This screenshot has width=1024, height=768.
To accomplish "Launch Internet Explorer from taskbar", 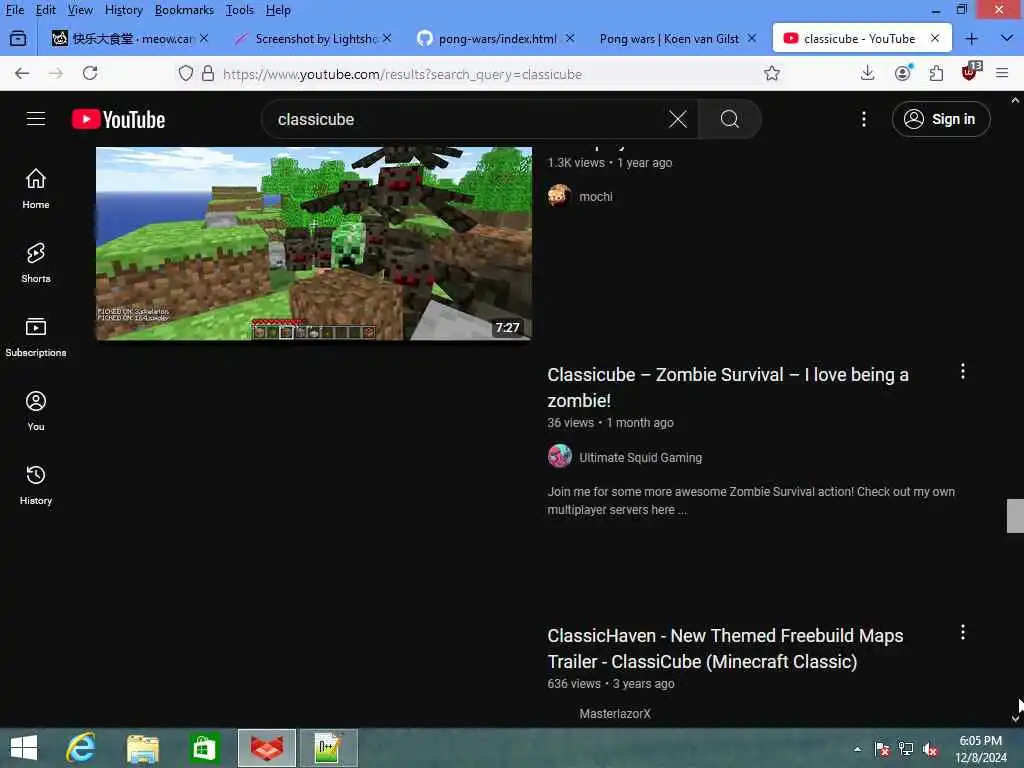I will [x=81, y=748].
